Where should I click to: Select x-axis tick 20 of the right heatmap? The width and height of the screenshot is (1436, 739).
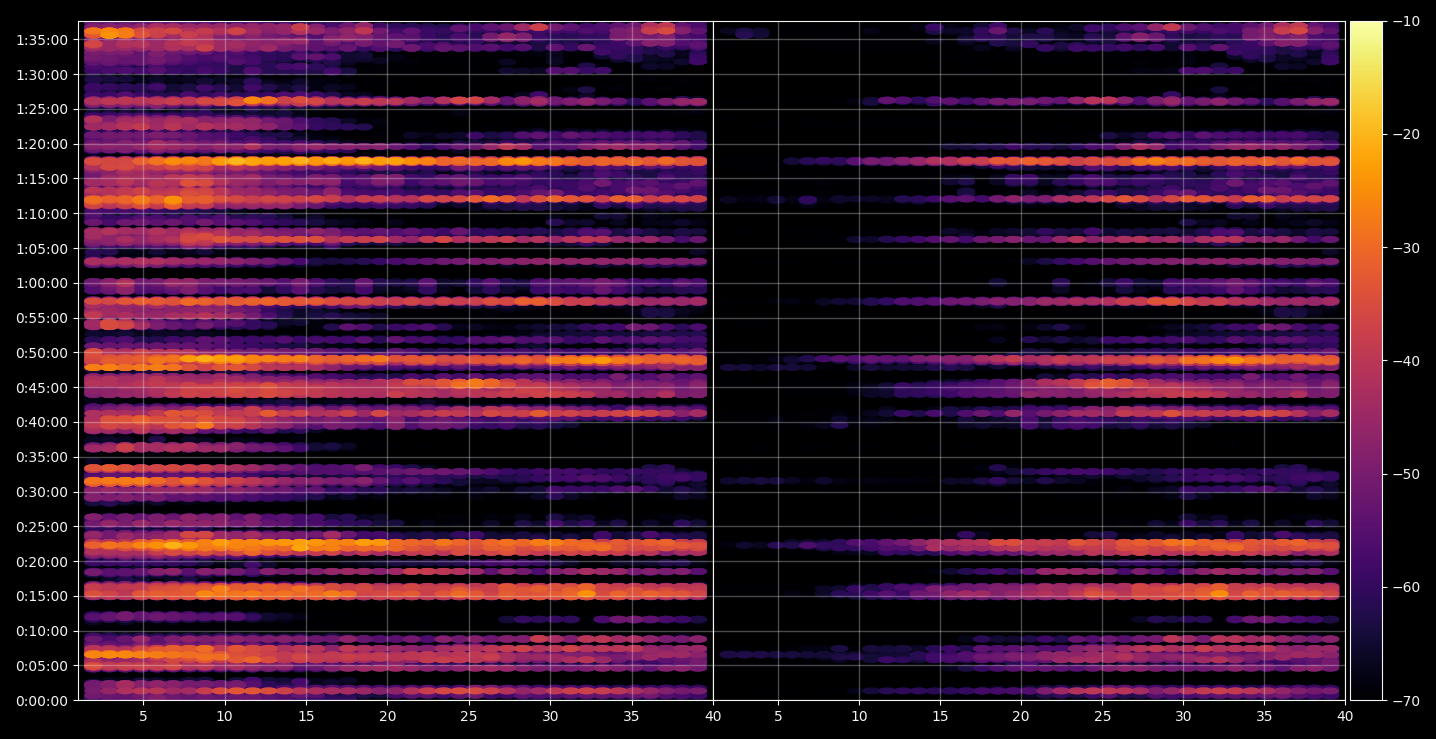coord(1020,716)
